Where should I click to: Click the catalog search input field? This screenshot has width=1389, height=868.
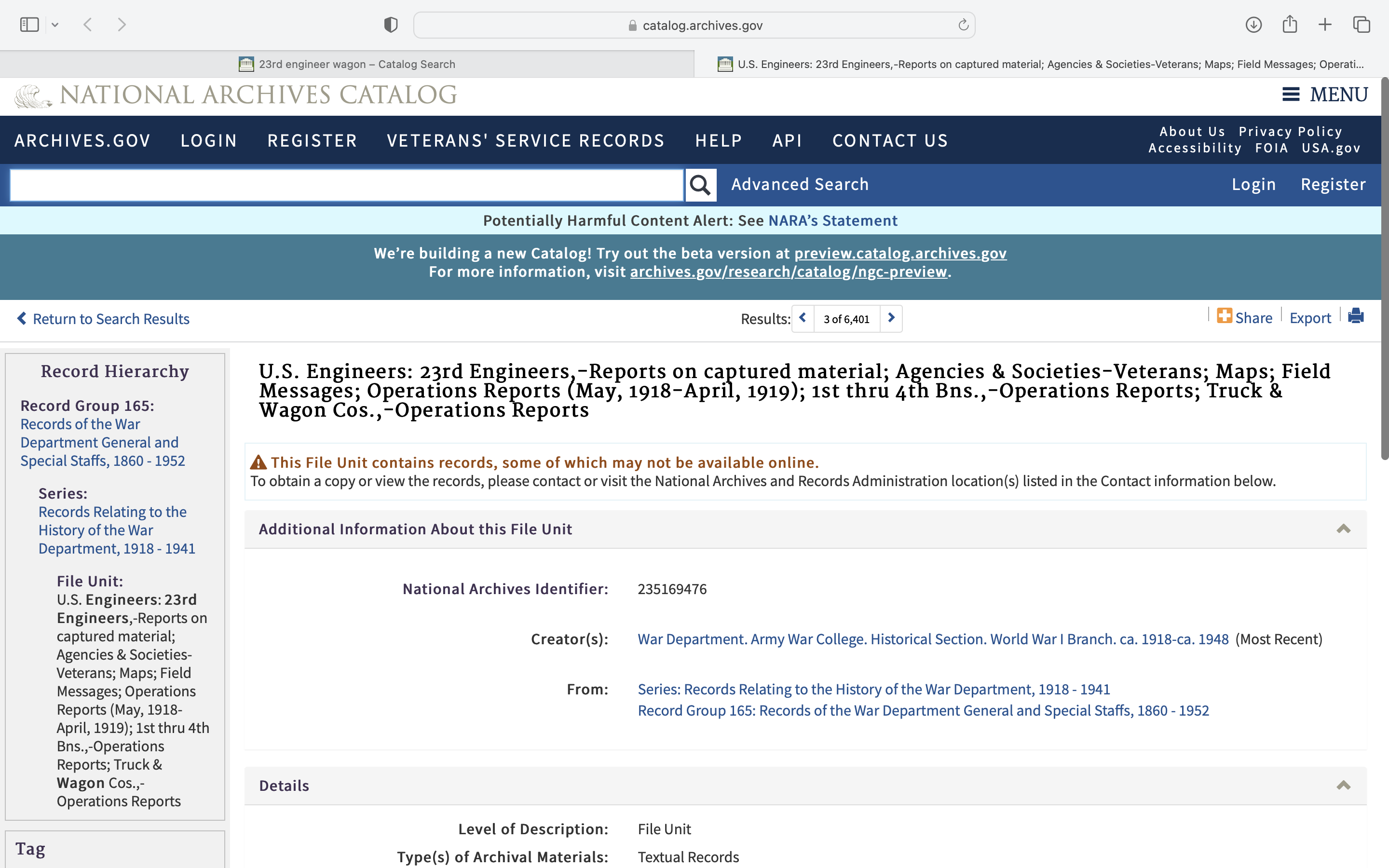[x=347, y=185]
